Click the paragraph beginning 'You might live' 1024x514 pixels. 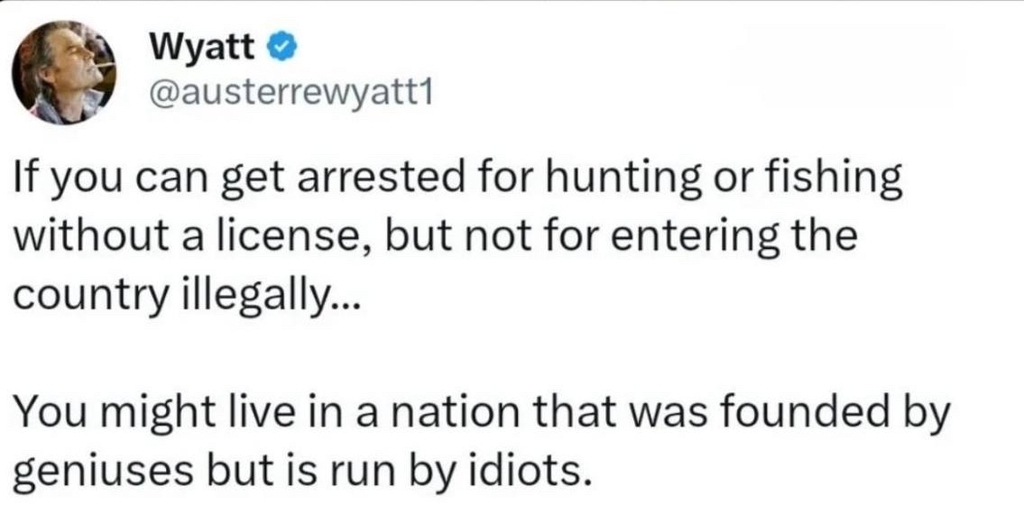pyautogui.click(x=480, y=439)
